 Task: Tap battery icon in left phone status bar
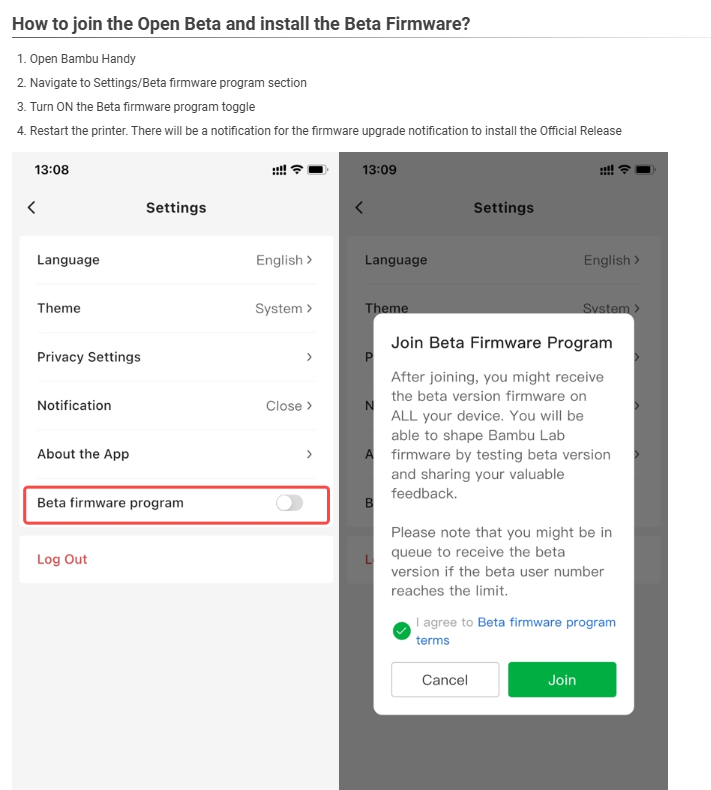[317, 169]
